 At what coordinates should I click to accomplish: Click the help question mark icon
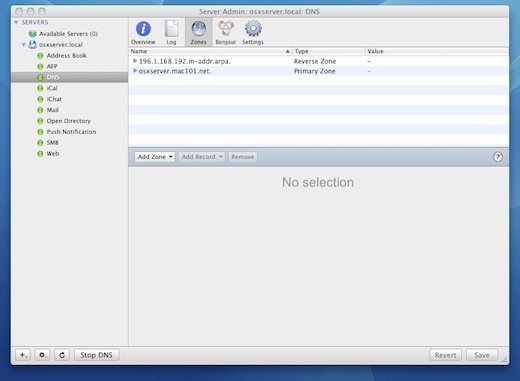pos(497,157)
